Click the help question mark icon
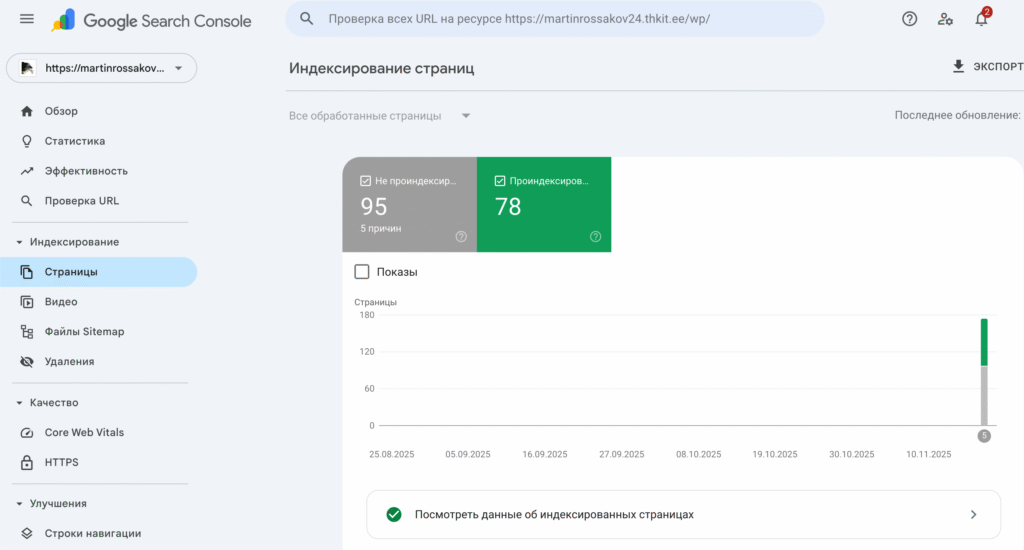This screenshot has width=1024, height=550. point(909,19)
